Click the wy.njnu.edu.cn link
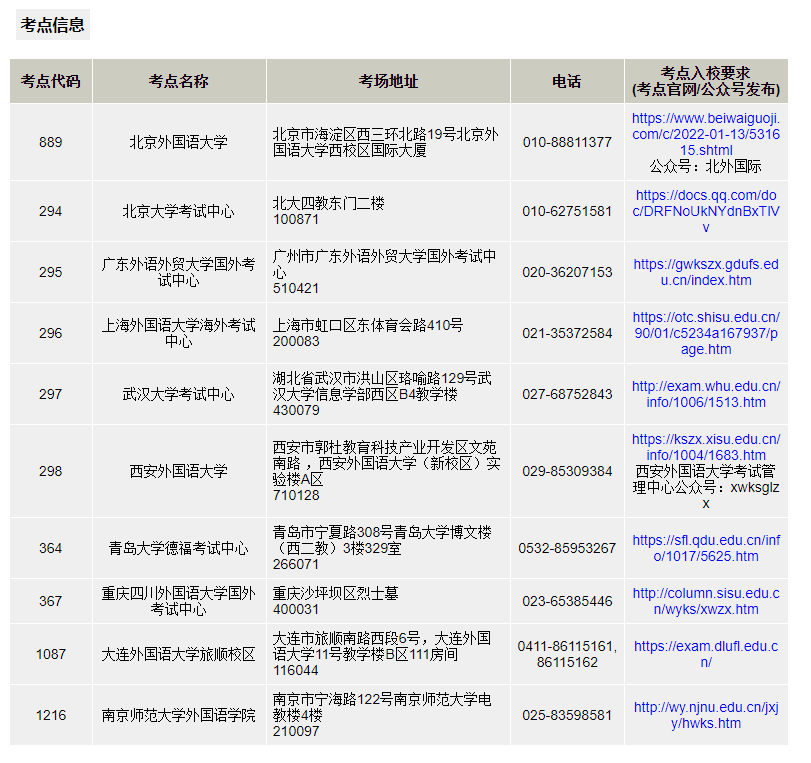Viewport: 811px width, 763px height. click(x=706, y=715)
